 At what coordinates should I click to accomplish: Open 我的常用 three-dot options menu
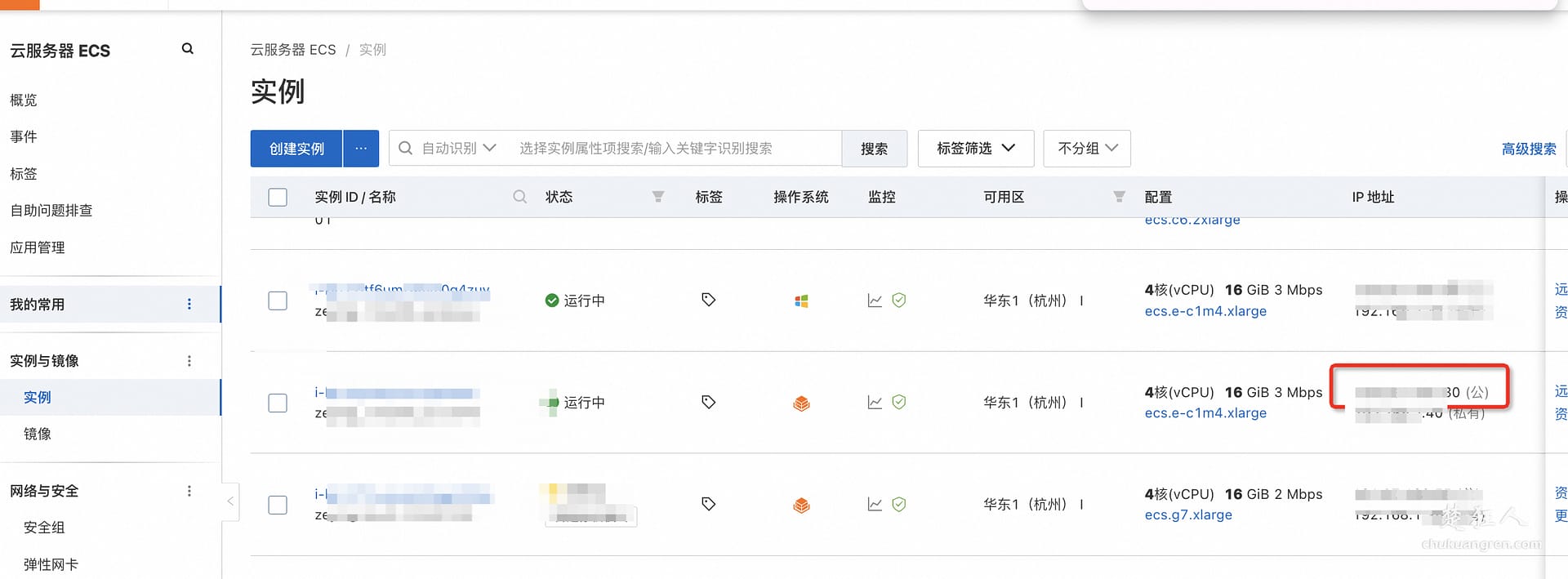(x=189, y=304)
